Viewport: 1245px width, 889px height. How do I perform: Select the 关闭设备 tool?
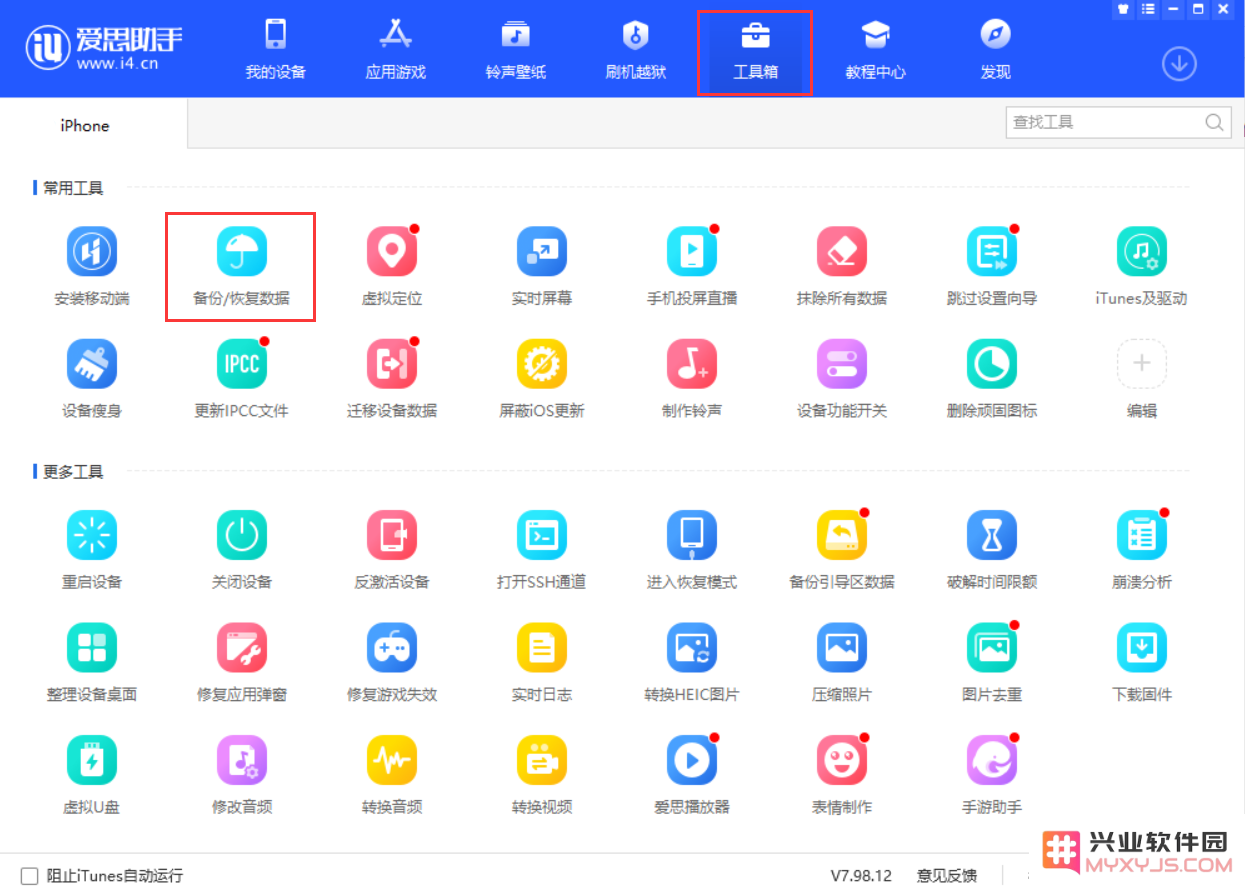242,549
